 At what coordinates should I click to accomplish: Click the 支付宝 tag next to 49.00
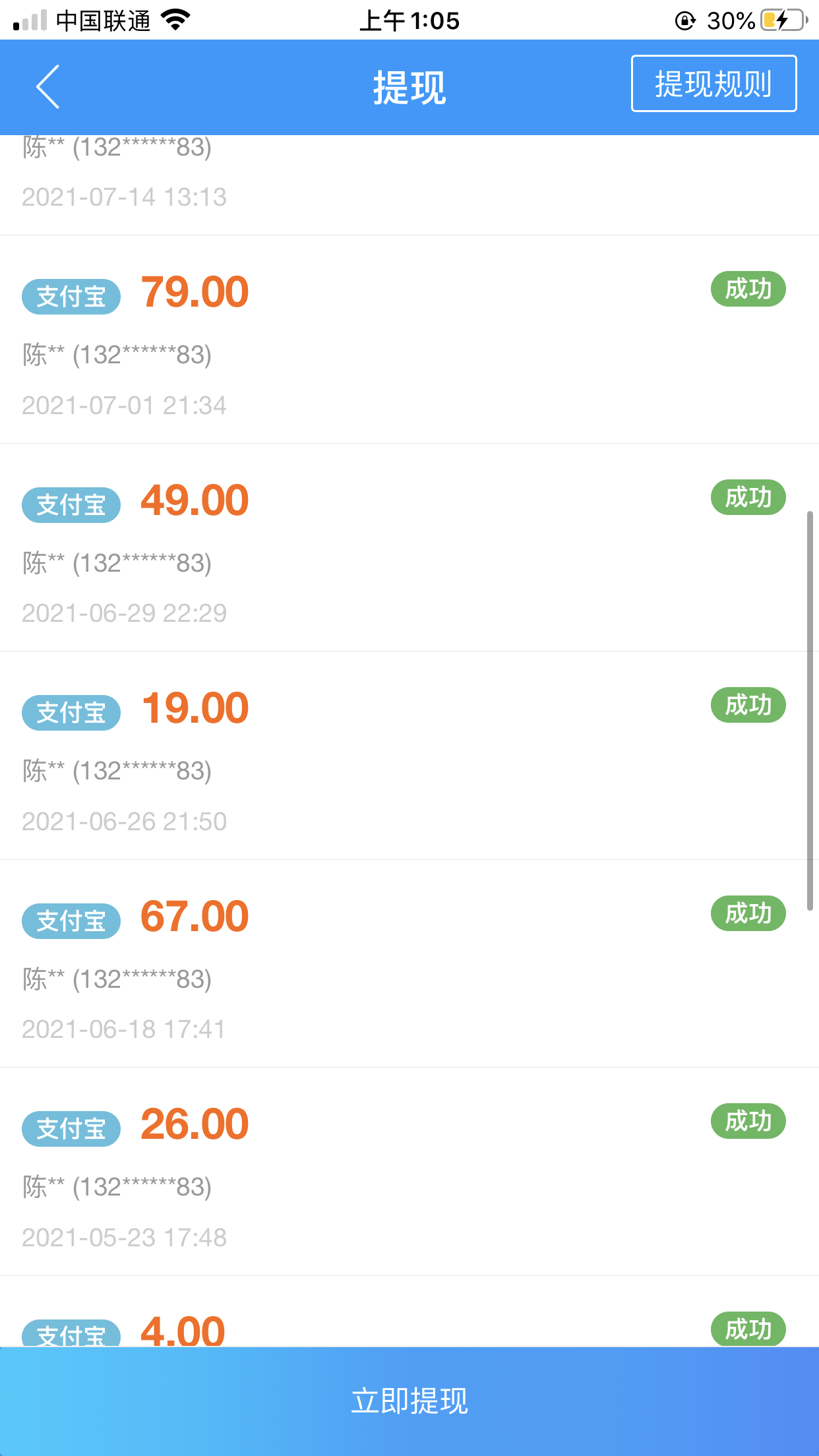pos(71,505)
